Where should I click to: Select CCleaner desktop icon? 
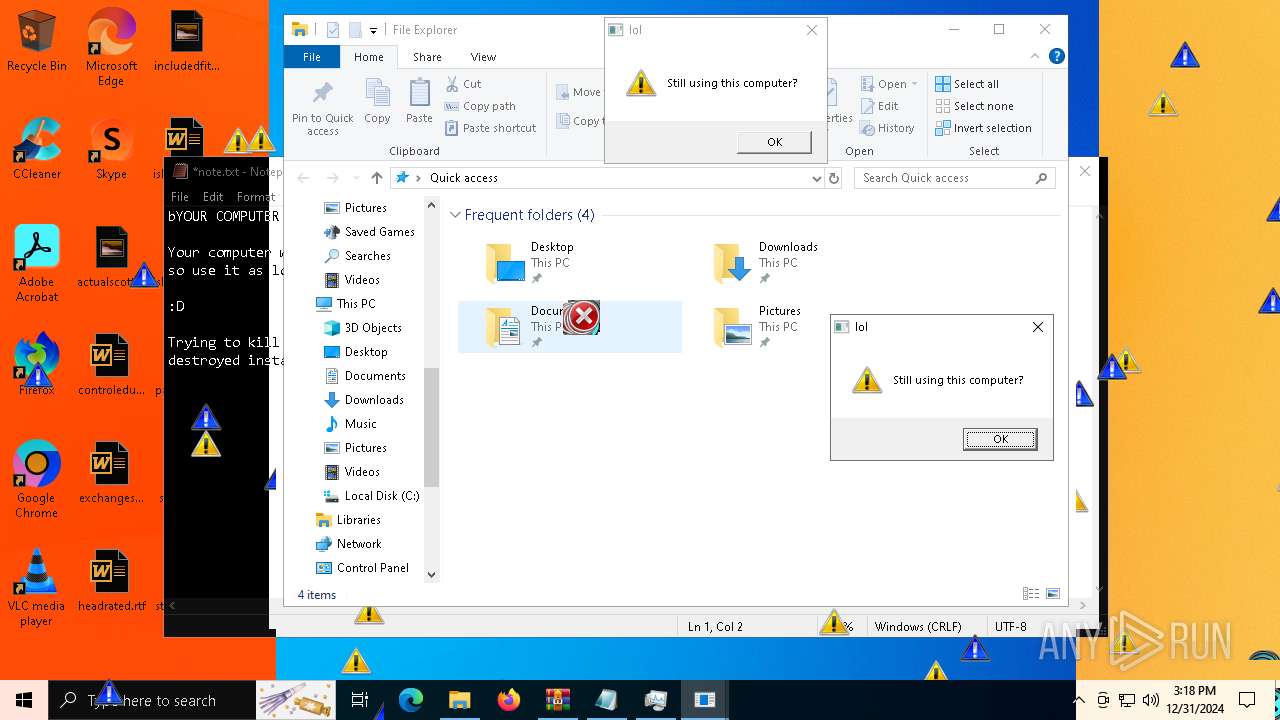pos(37,149)
